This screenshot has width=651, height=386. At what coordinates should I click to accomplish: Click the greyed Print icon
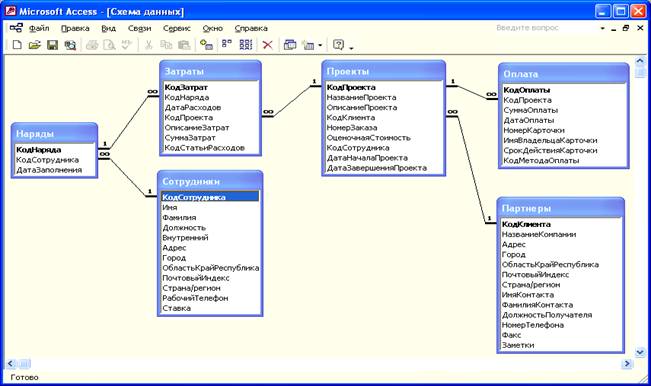92,45
